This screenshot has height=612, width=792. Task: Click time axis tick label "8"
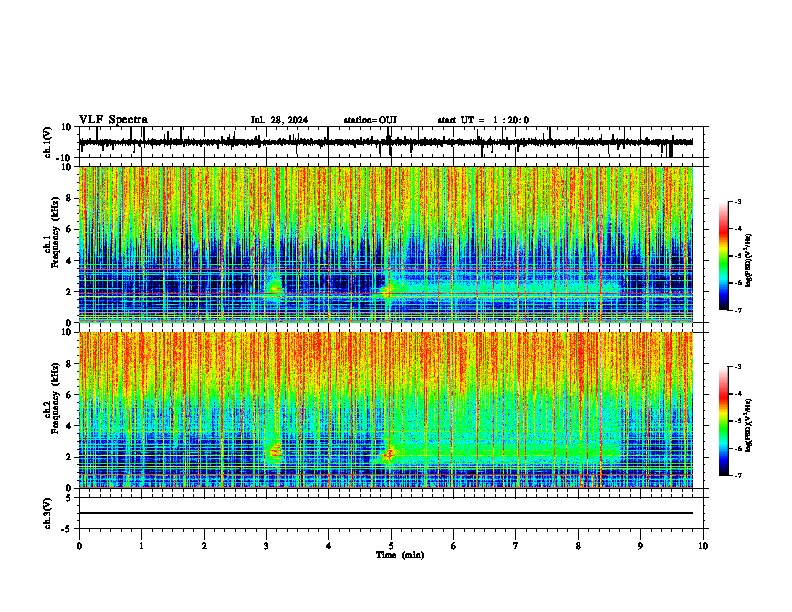pyautogui.click(x=578, y=546)
